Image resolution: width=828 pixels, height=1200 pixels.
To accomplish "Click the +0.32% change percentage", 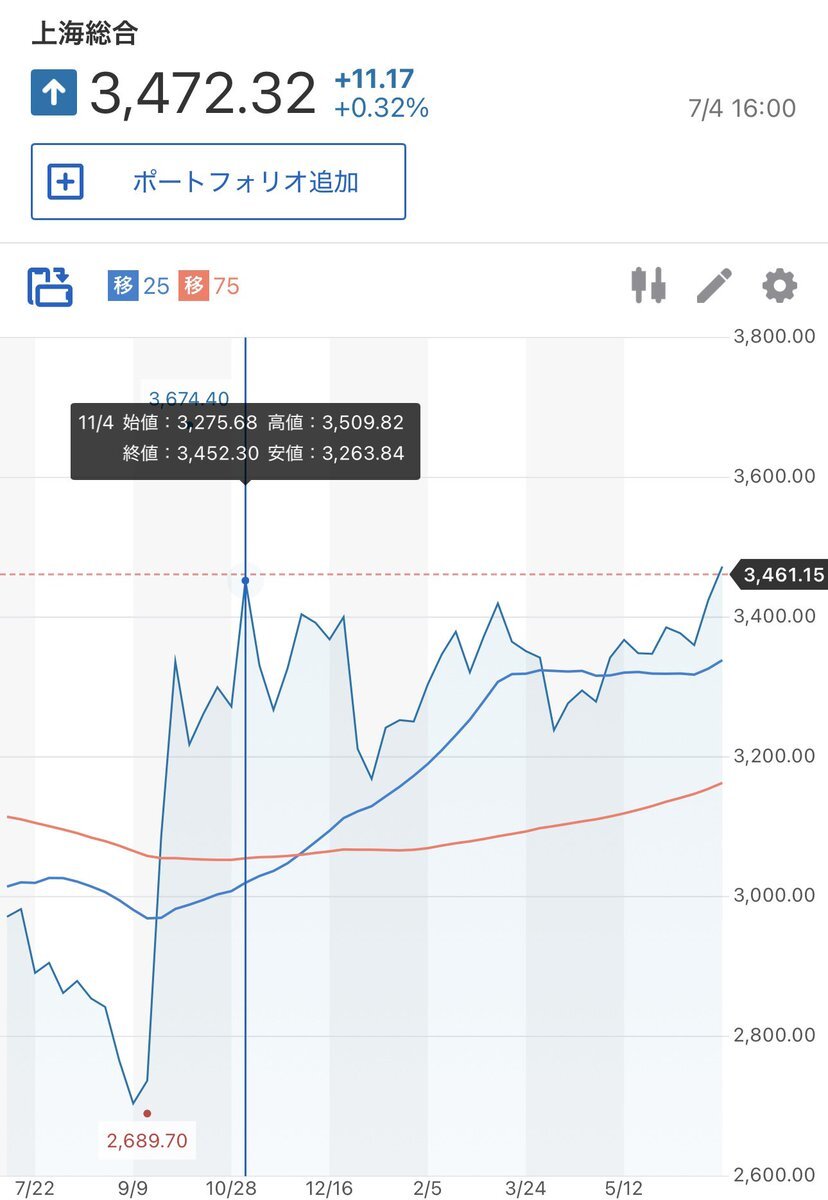I will point(381,108).
